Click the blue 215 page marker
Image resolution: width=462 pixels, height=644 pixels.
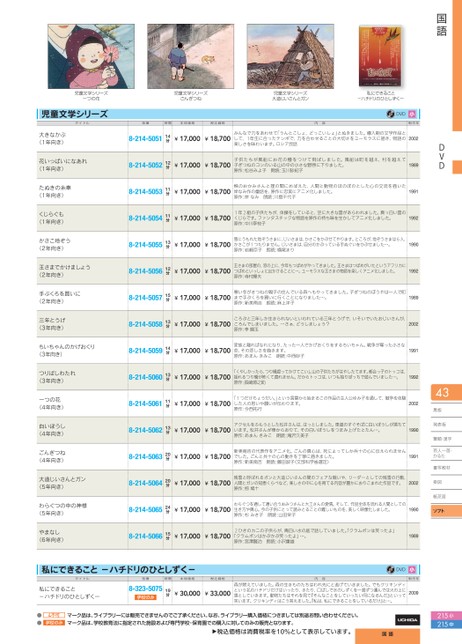click(x=446, y=624)
